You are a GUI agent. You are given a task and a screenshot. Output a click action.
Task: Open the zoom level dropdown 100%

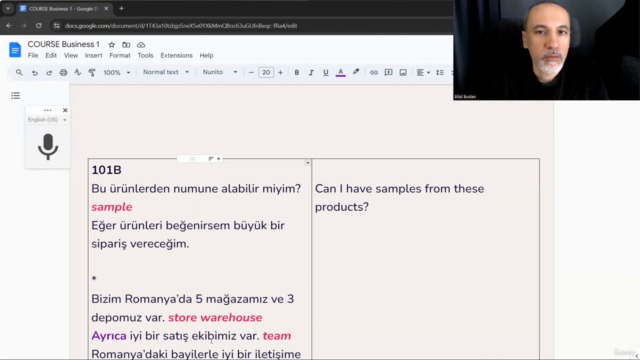point(116,72)
